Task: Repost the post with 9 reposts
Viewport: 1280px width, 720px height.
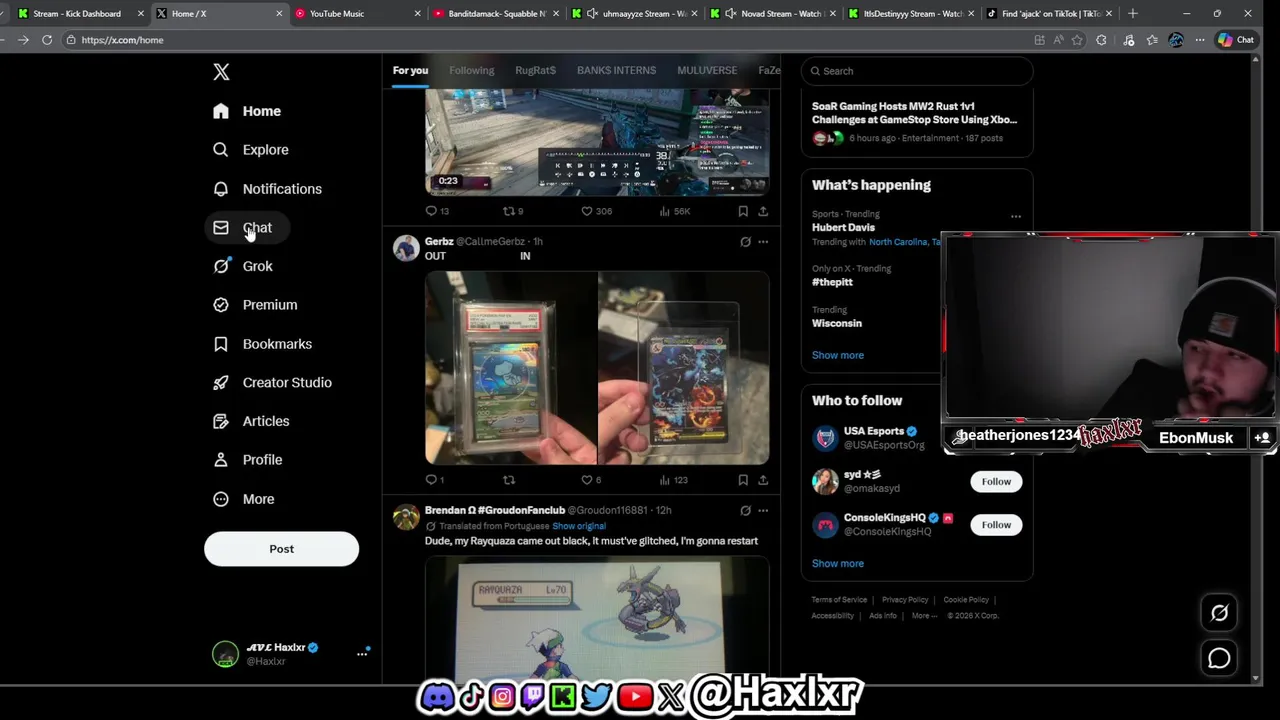Action: click(513, 211)
